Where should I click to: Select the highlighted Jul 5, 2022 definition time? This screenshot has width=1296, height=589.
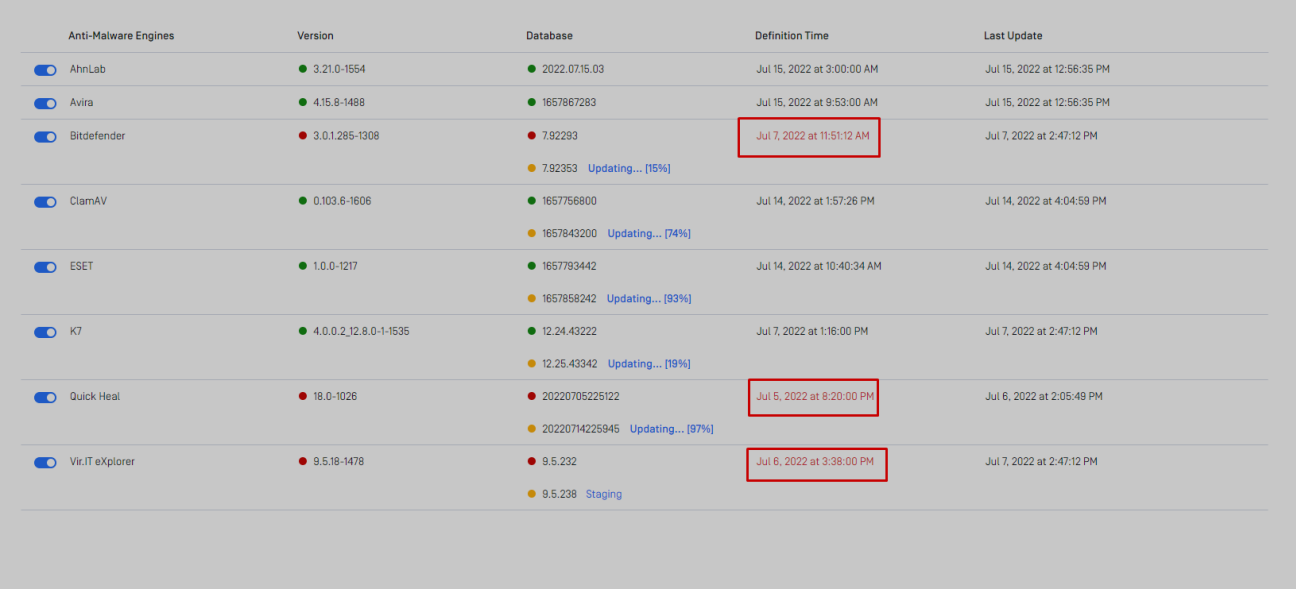click(x=815, y=397)
